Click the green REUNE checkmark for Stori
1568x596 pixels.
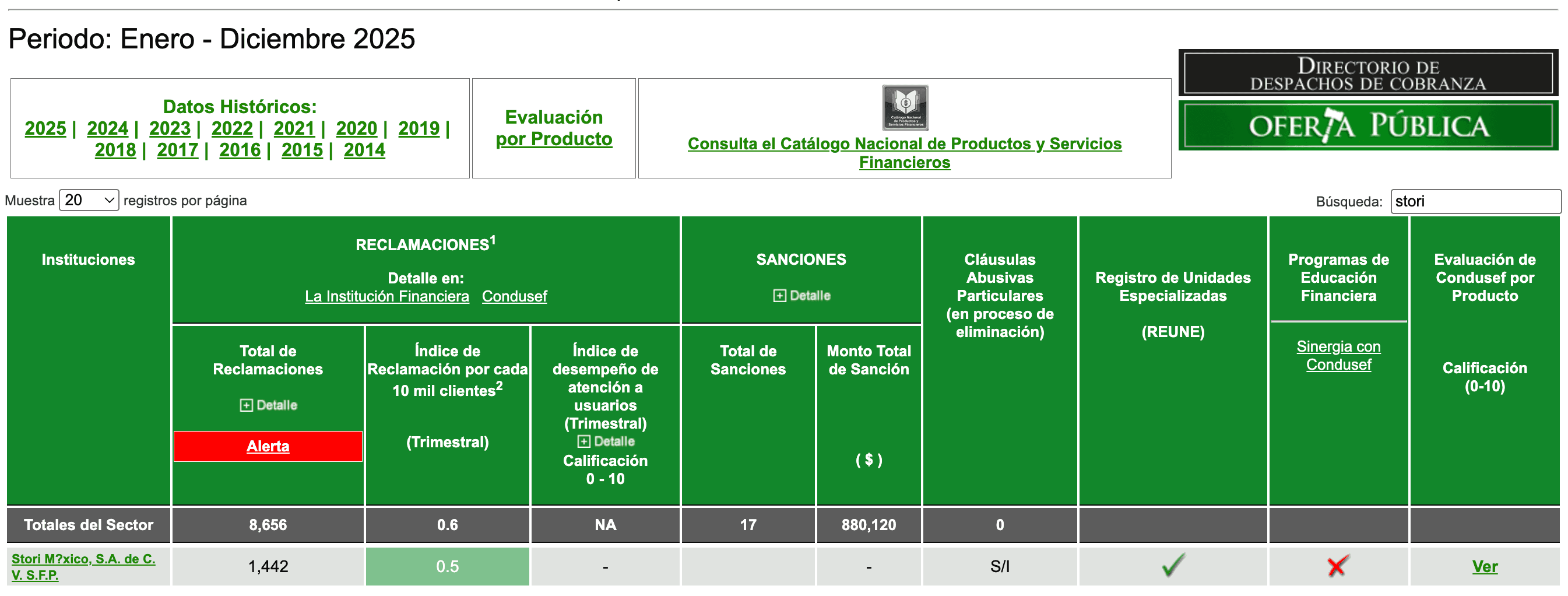1173,566
